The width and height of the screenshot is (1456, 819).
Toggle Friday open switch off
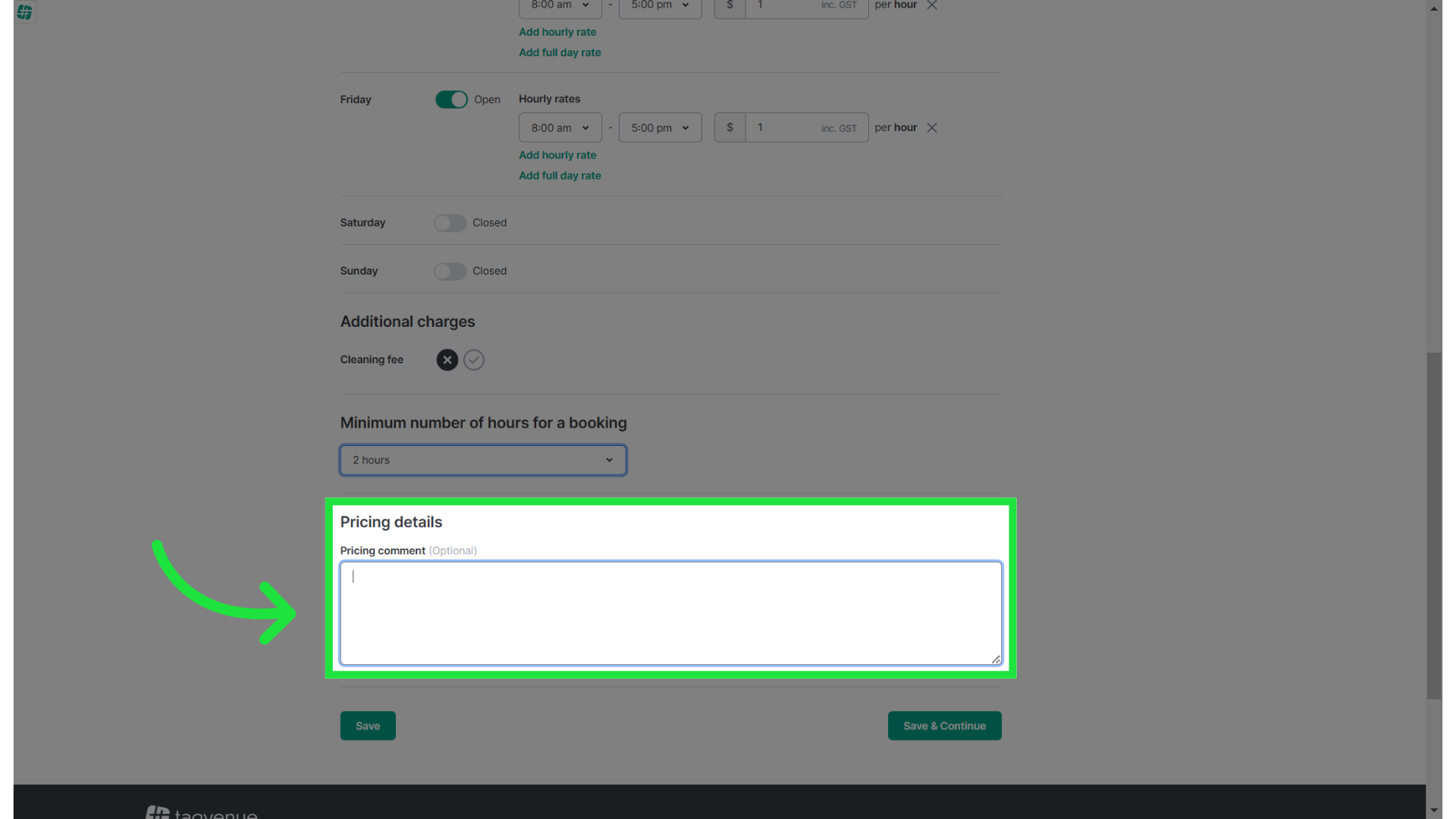pos(451,99)
